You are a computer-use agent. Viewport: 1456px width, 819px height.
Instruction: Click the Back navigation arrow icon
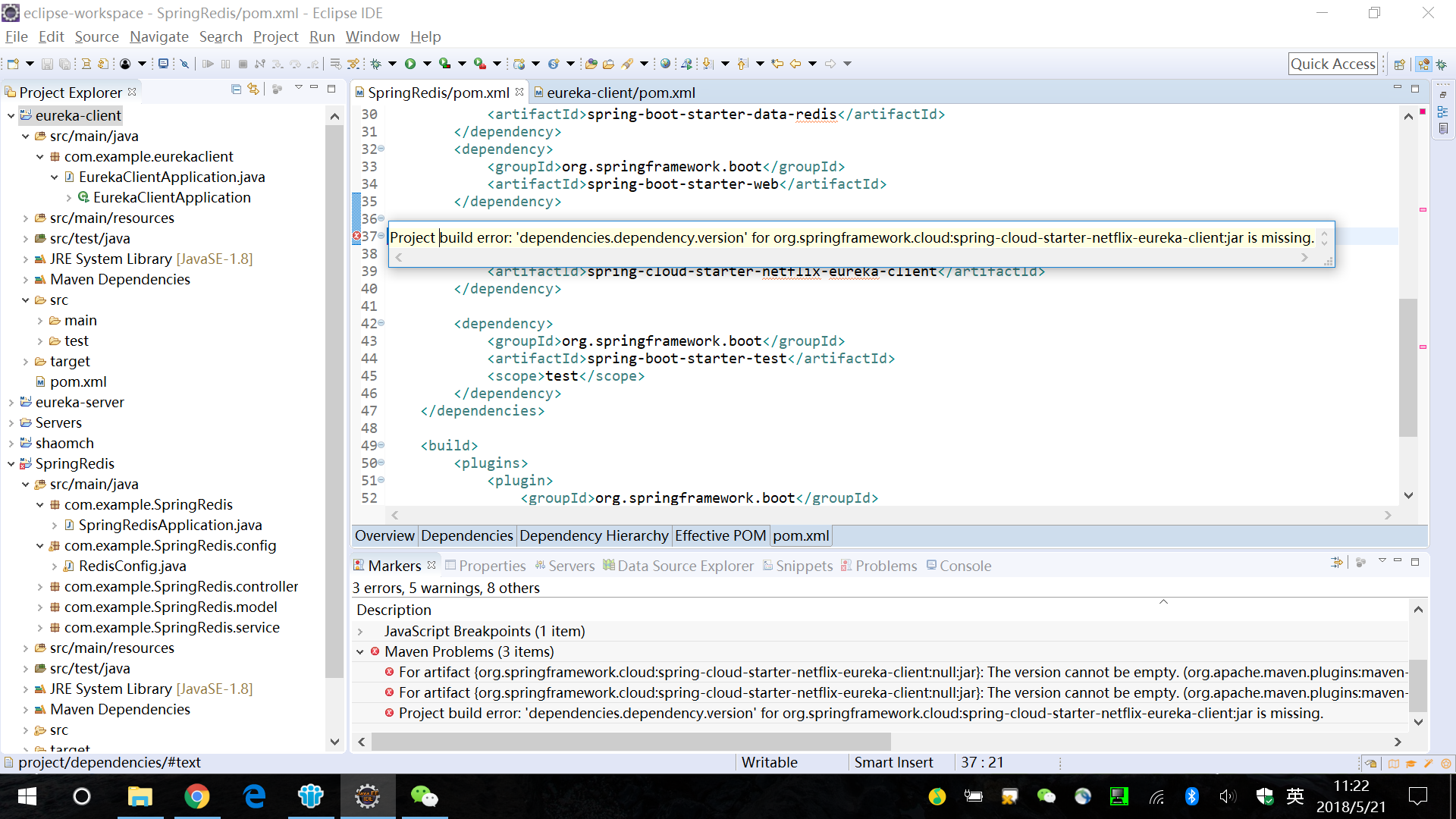[795, 64]
